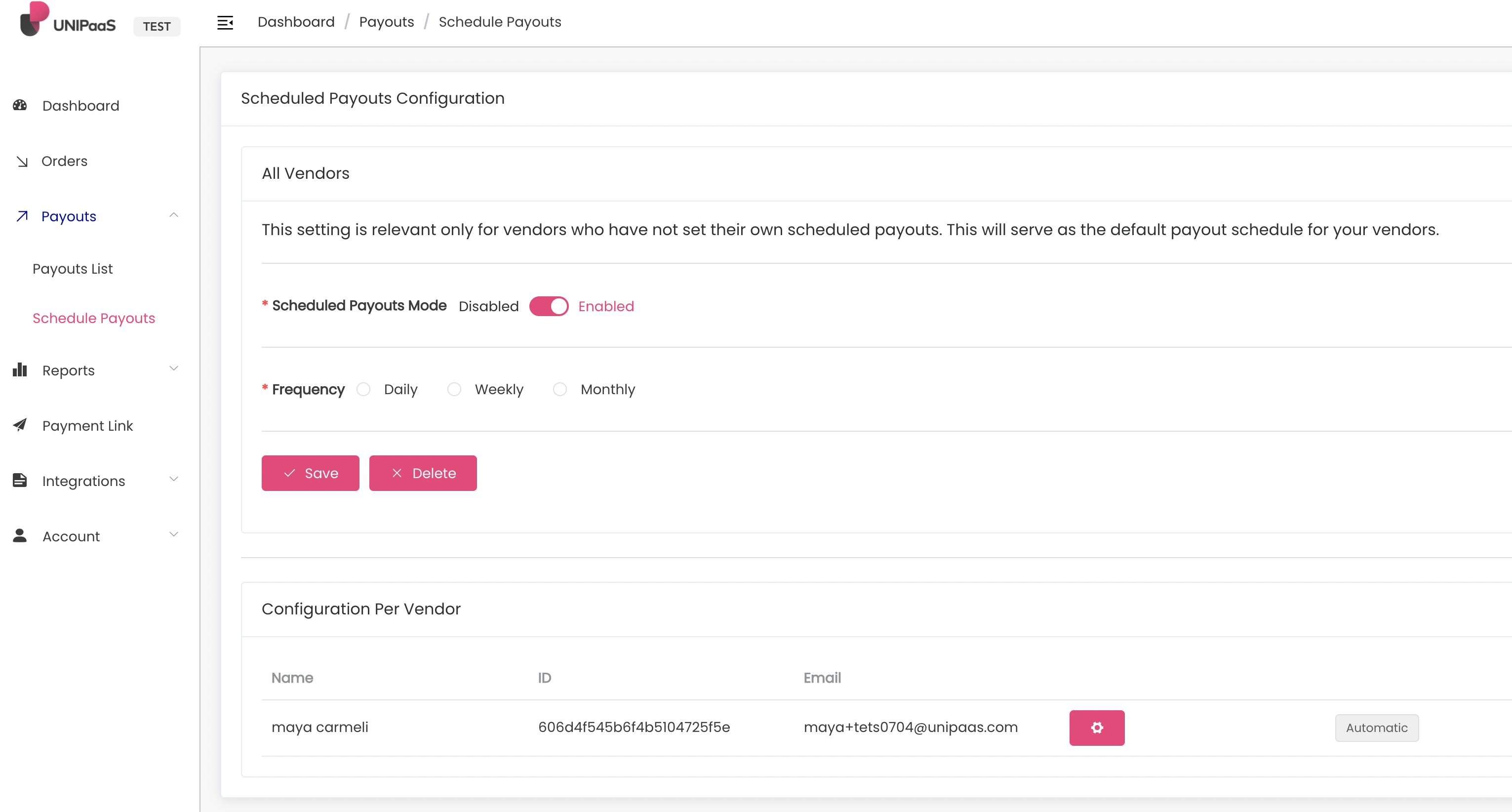Click the Reports bar chart icon
Viewport: 1512px width, 812px height.
20,370
